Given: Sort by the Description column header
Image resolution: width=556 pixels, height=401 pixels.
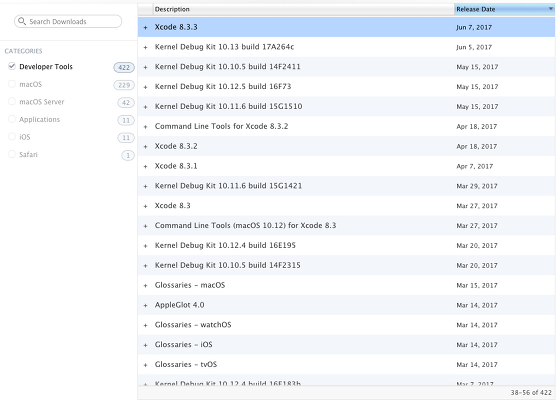Looking at the screenshot, I should [304, 9].
